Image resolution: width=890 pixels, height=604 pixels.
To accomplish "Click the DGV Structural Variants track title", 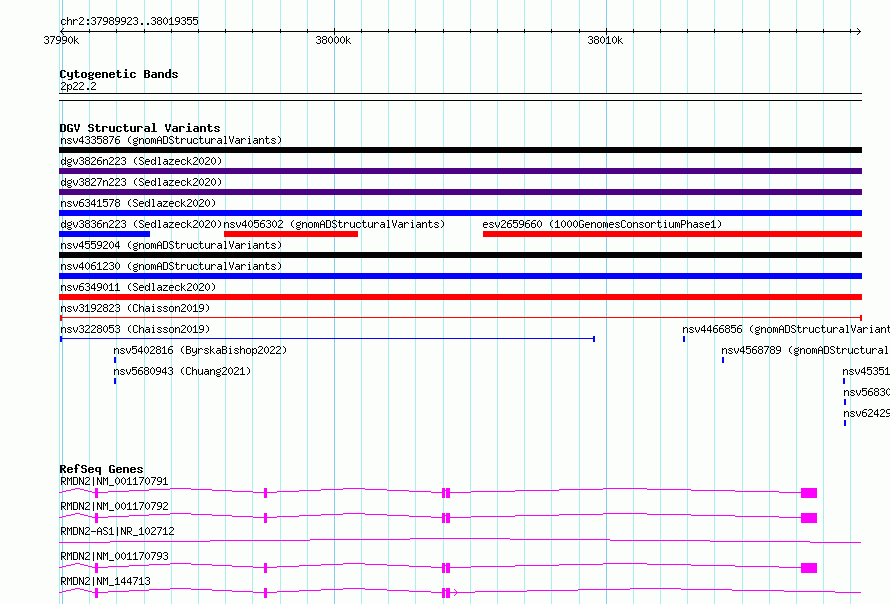I will tap(140, 128).
